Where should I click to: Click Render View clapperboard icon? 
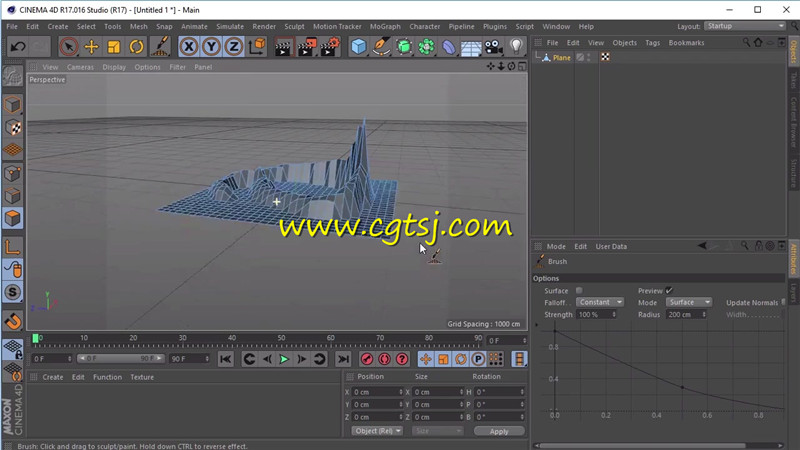coord(283,47)
